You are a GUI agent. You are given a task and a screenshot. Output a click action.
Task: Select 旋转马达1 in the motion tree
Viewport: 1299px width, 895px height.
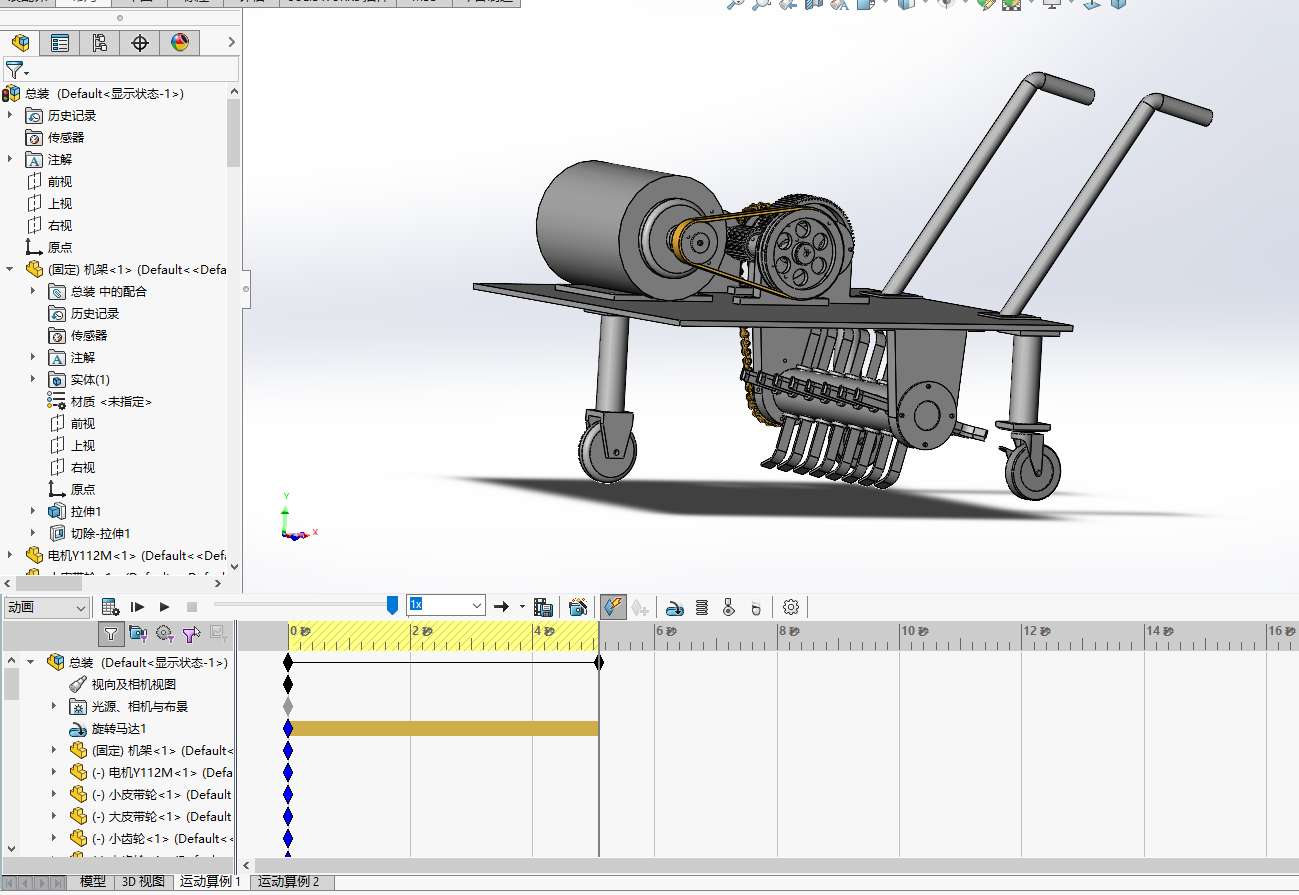119,729
